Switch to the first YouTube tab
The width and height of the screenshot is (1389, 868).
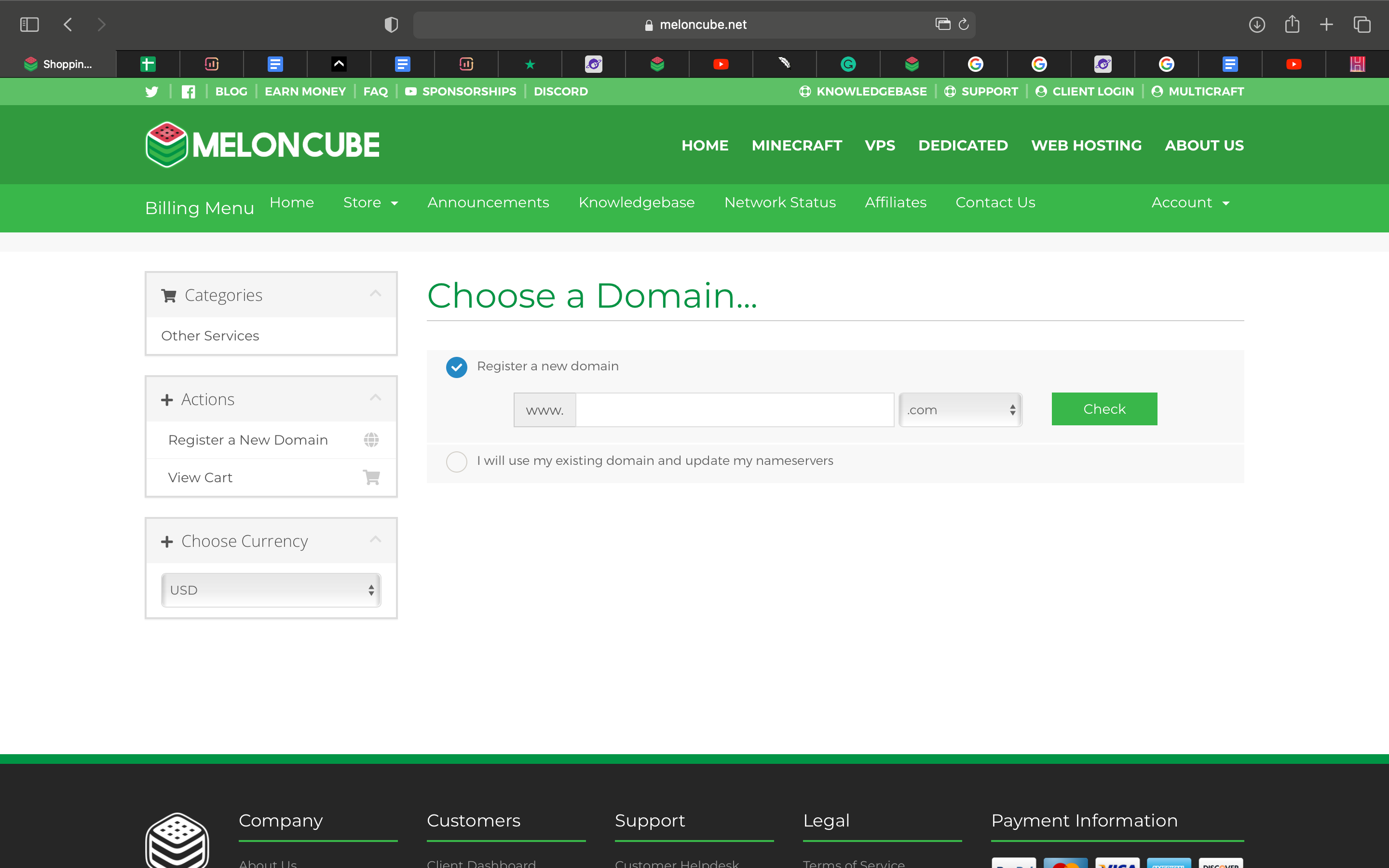pyautogui.click(x=721, y=64)
